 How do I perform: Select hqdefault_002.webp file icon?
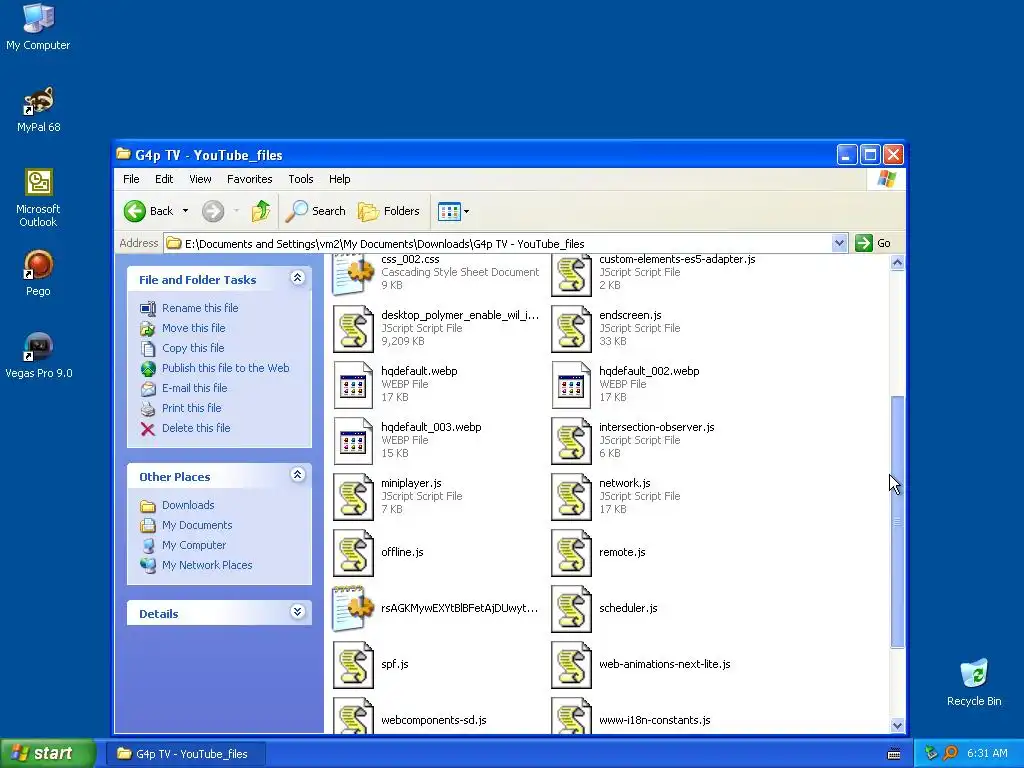tap(571, 385)
